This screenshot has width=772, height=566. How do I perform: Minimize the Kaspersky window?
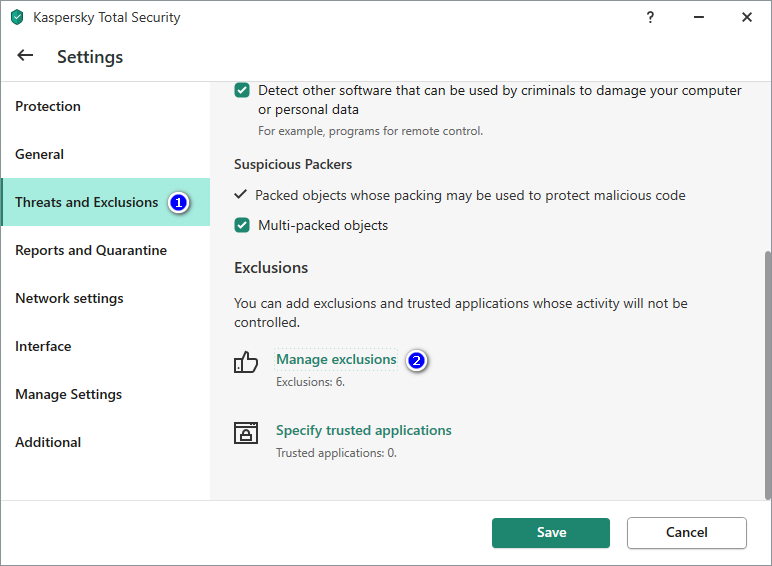click(699, 17)
